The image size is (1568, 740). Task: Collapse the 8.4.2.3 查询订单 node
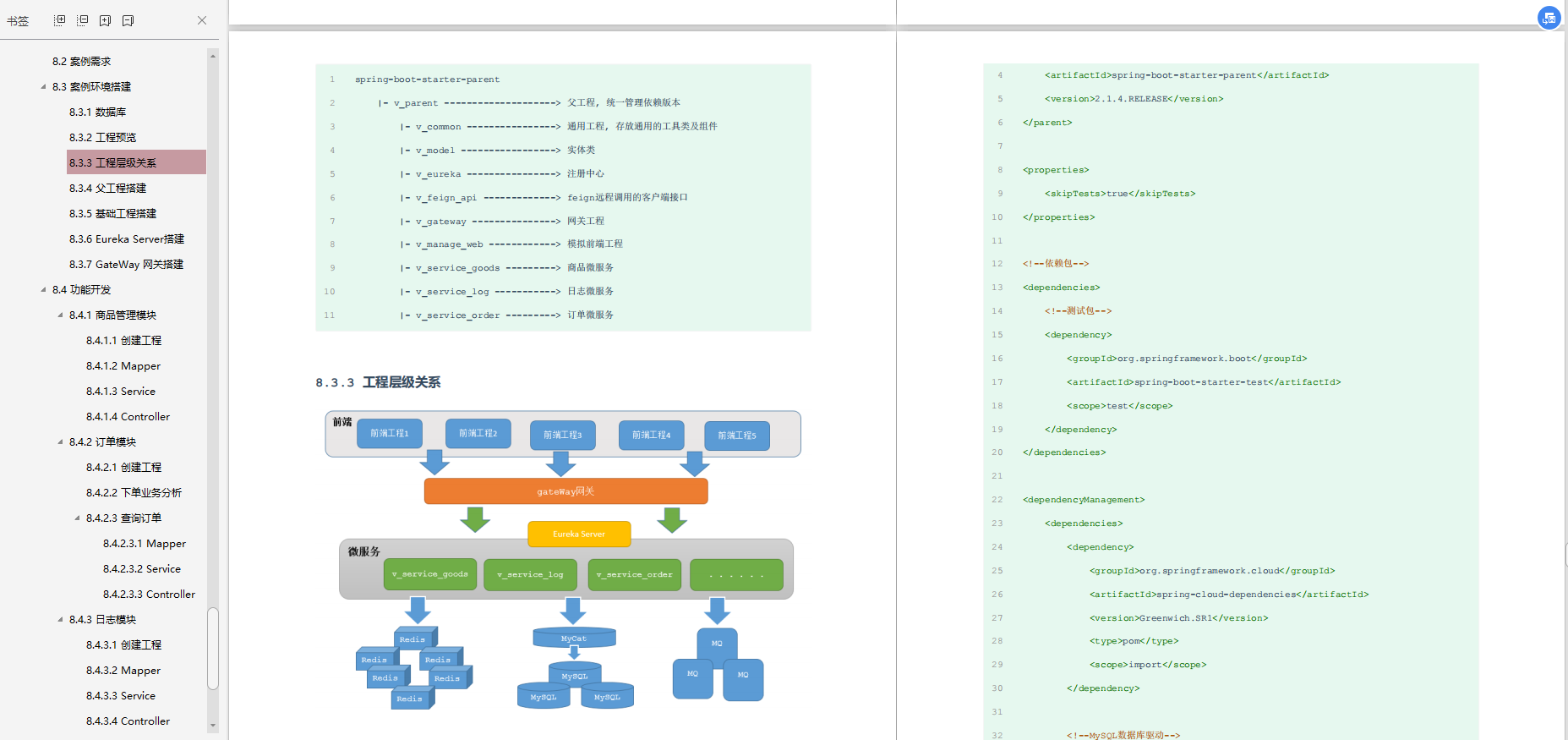(x=77, y=518)
